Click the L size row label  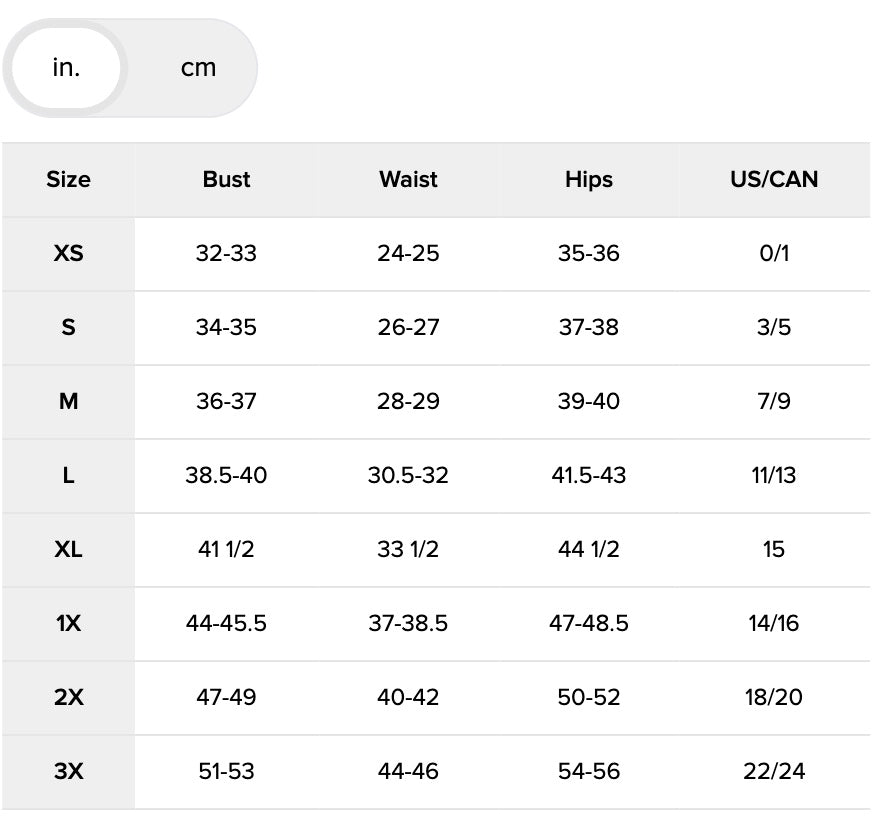pos(68,476)
